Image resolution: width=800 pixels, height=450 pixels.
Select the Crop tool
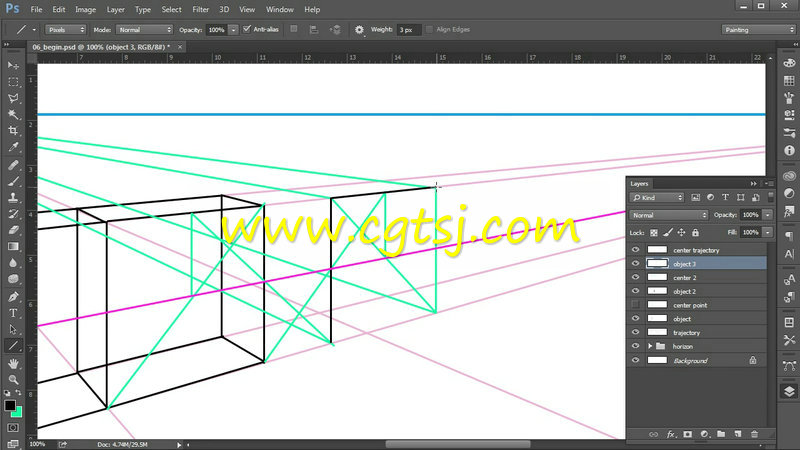(13, 131)
